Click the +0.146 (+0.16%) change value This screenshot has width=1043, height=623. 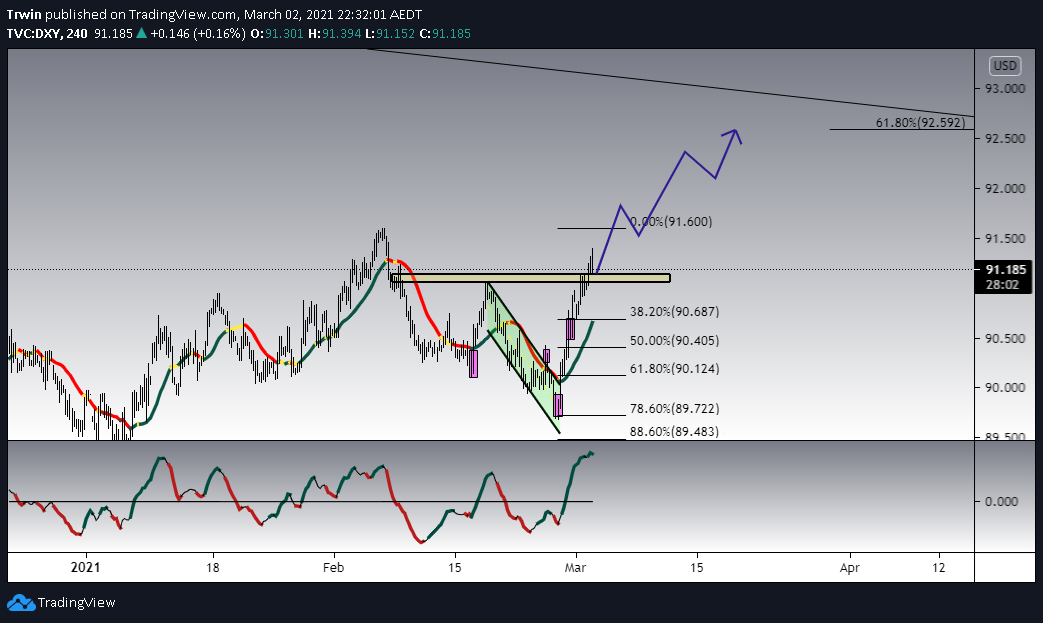click(x=198, y=33)
